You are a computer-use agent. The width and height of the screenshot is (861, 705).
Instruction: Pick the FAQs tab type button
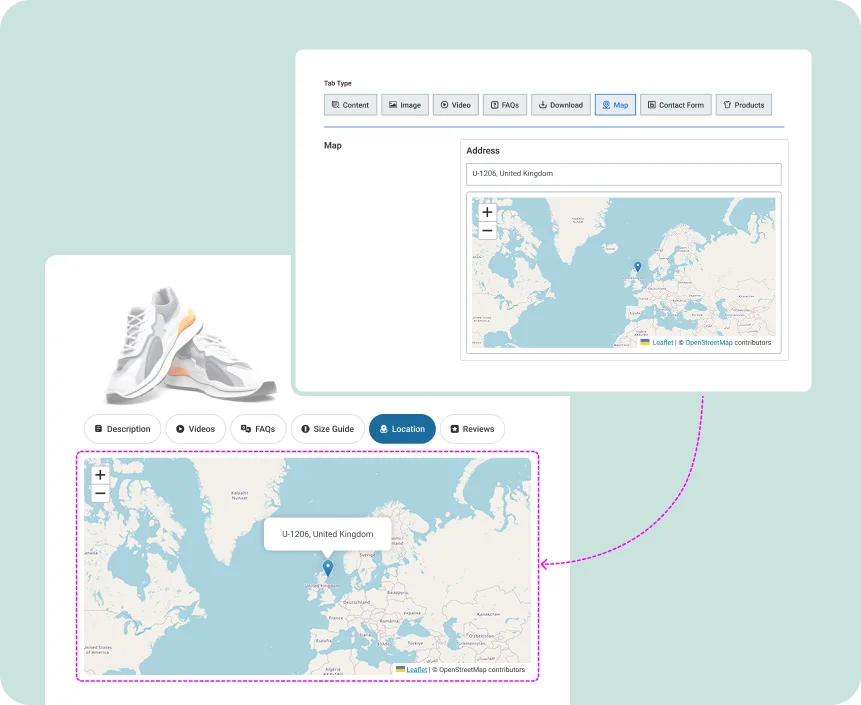point(504,105)
